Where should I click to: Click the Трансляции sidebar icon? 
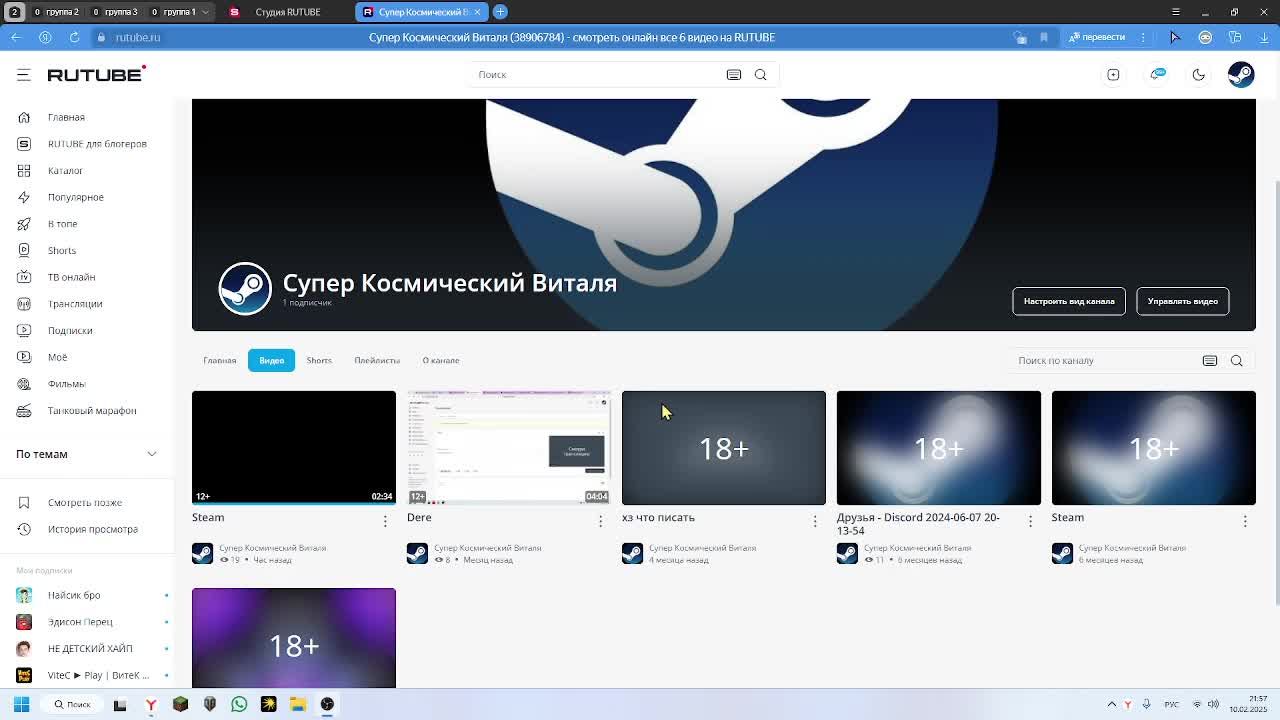[x=24, y=304]
